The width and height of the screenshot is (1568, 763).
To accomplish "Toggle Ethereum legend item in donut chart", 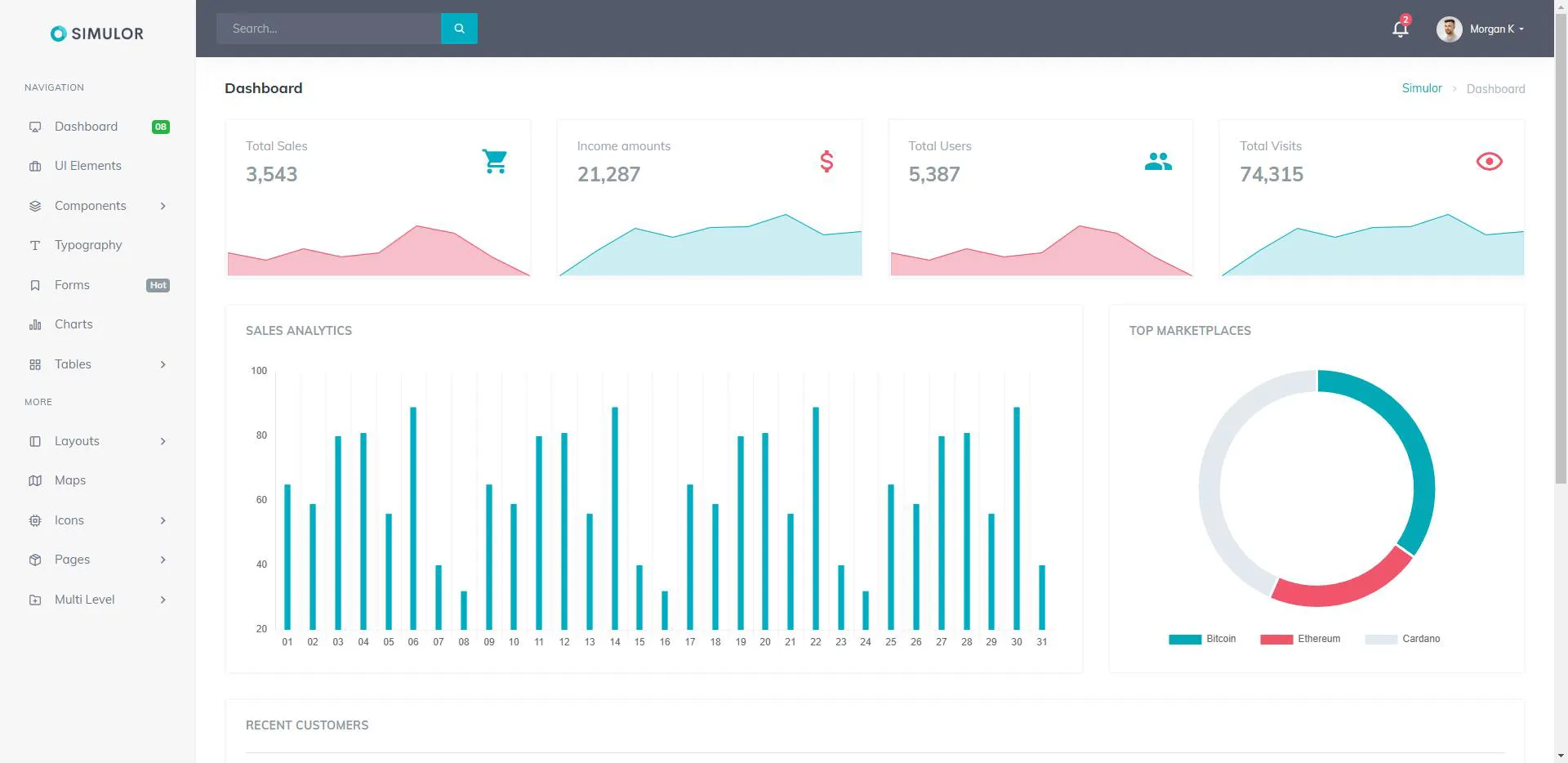I will [x=1300, y=639].
